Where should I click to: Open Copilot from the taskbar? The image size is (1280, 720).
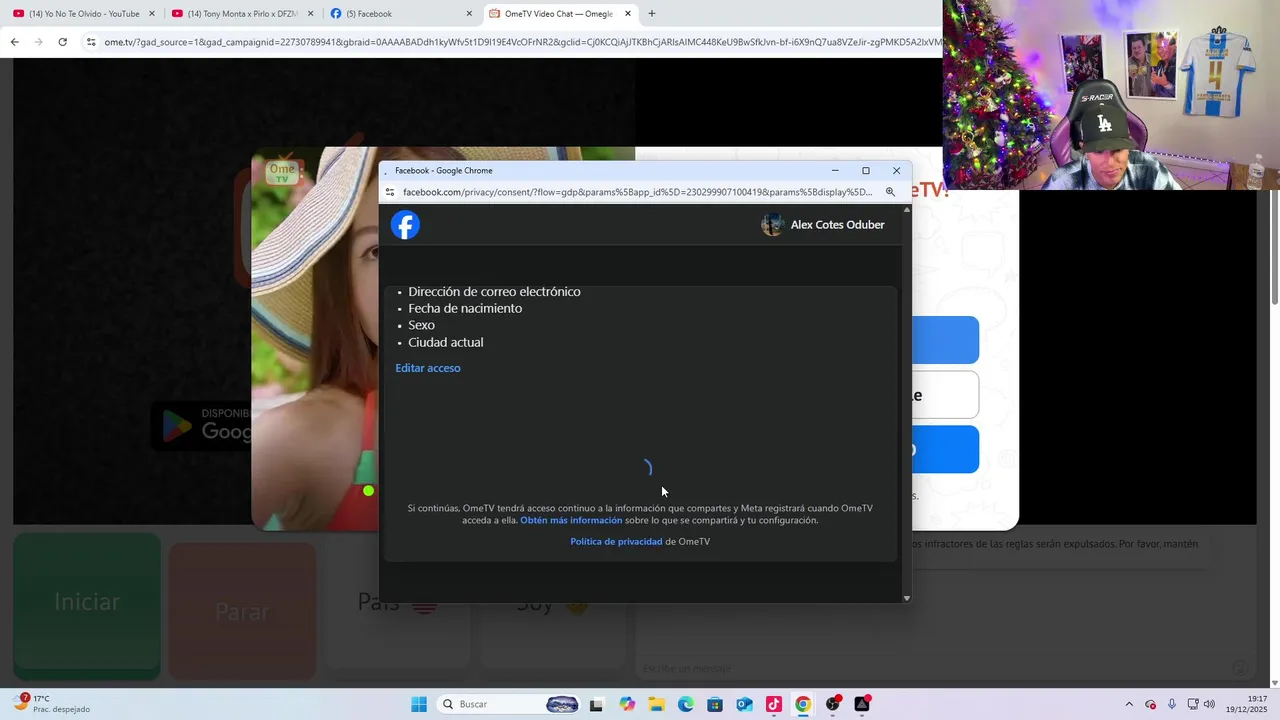click(627, 704)
